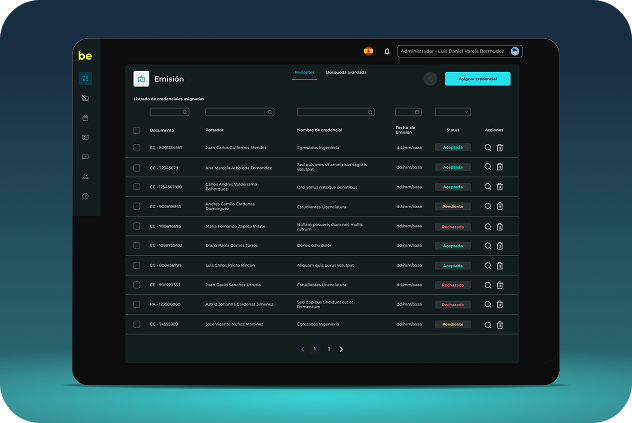Select checkbox for Andres Camilo Cardenas row
This screenshot has width=632, height=423.
(x=137, y=206)
